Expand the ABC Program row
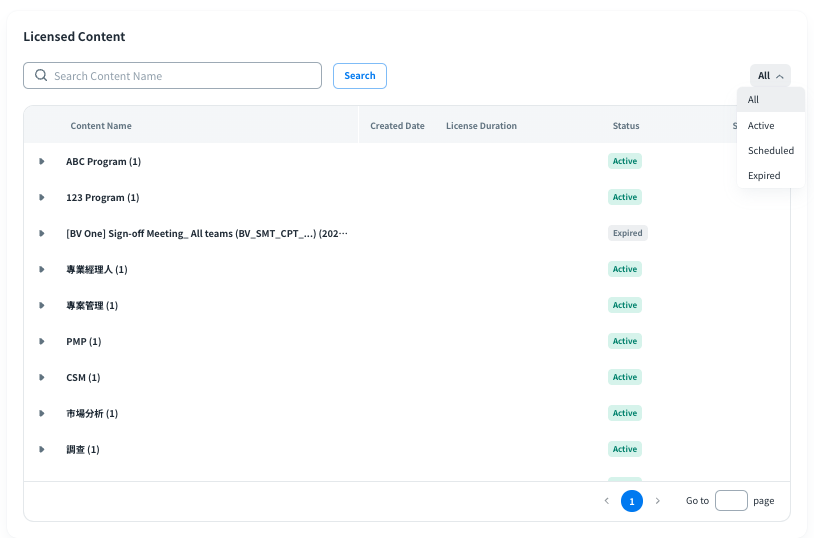This screenshot has width=814, height=538. (42, 161)
